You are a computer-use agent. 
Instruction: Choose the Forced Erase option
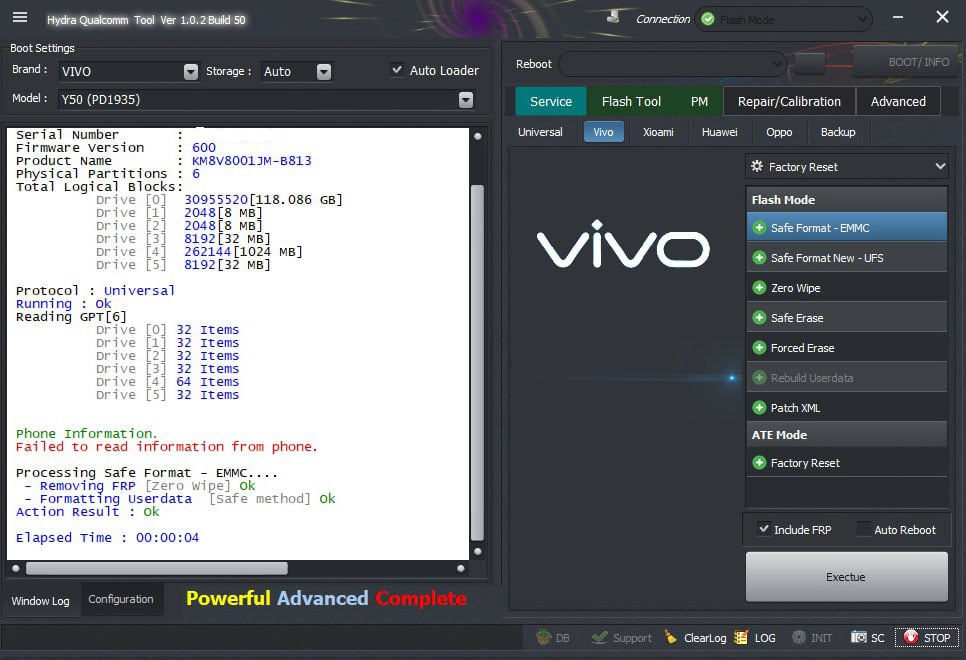click(846, 348)
